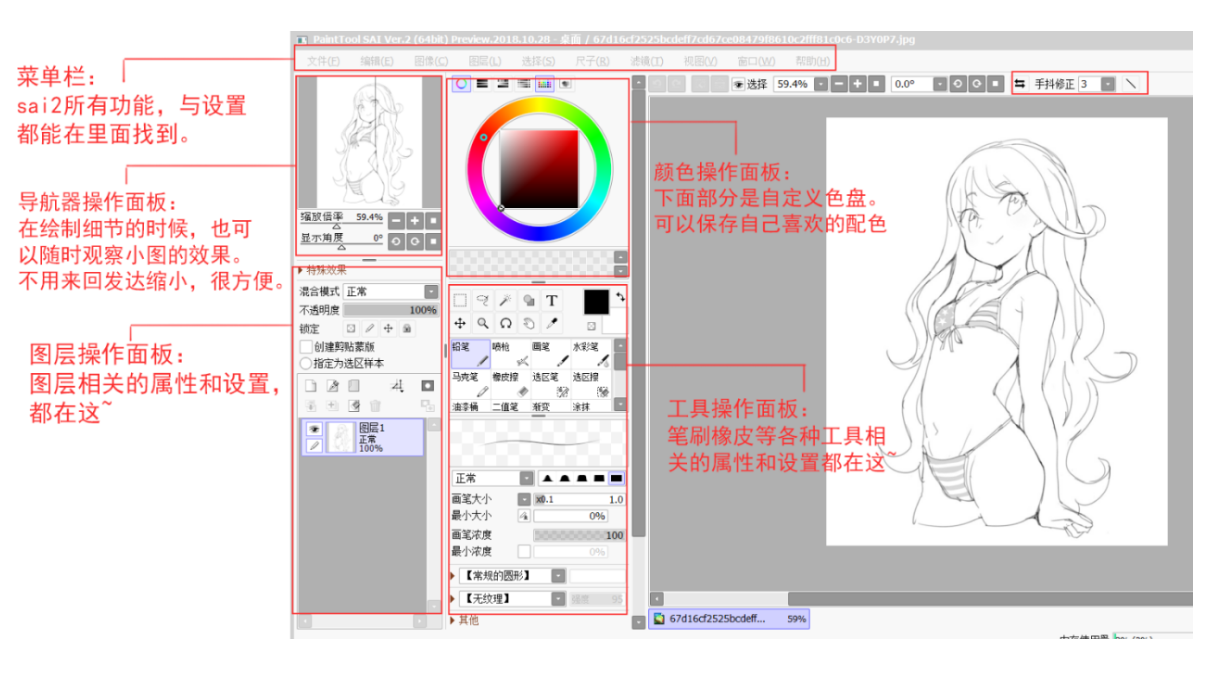Select the 指定为选区样本 radio button

305,363
